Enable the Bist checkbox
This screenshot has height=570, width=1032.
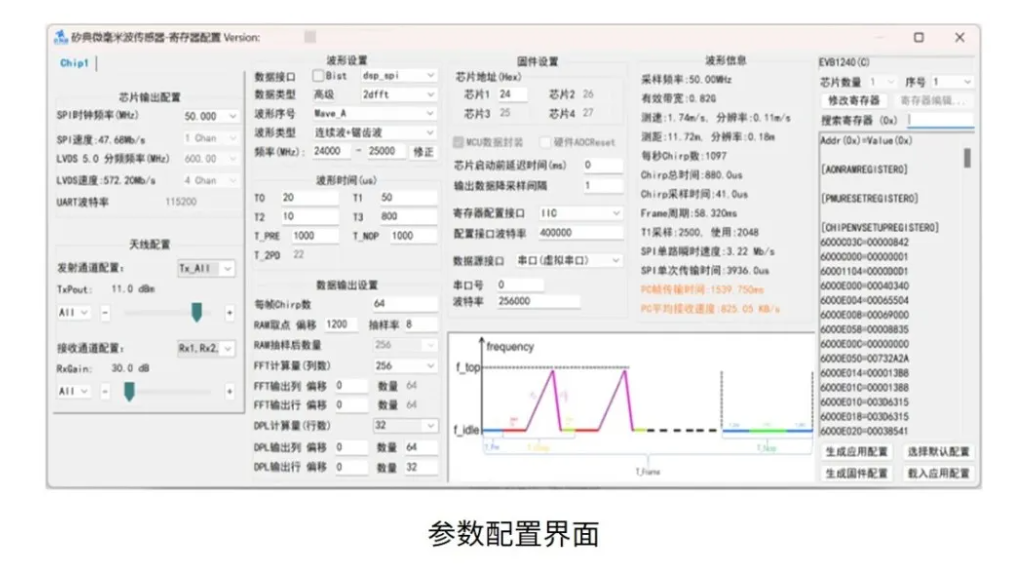pos(318,76)
